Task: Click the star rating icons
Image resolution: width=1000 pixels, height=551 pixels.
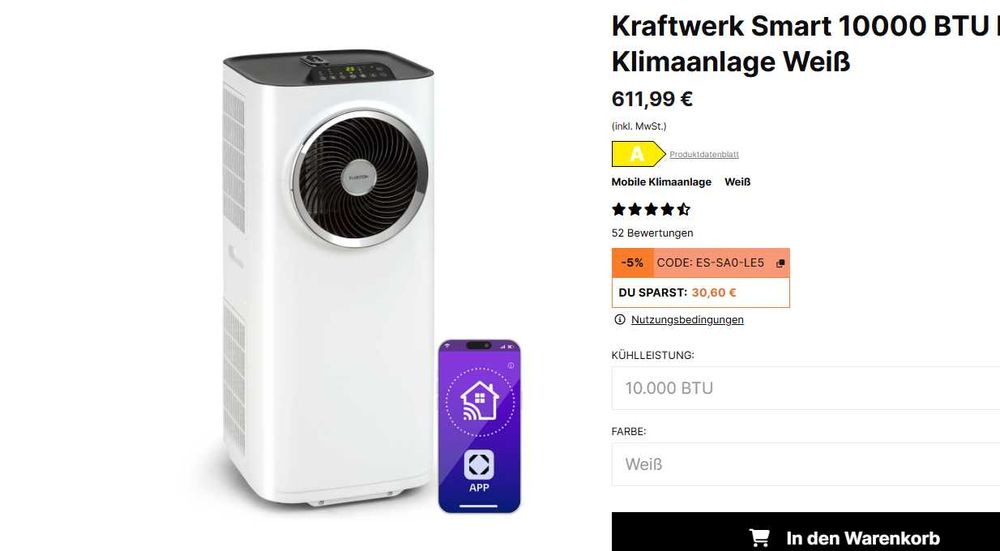Action: pos(651,209)
